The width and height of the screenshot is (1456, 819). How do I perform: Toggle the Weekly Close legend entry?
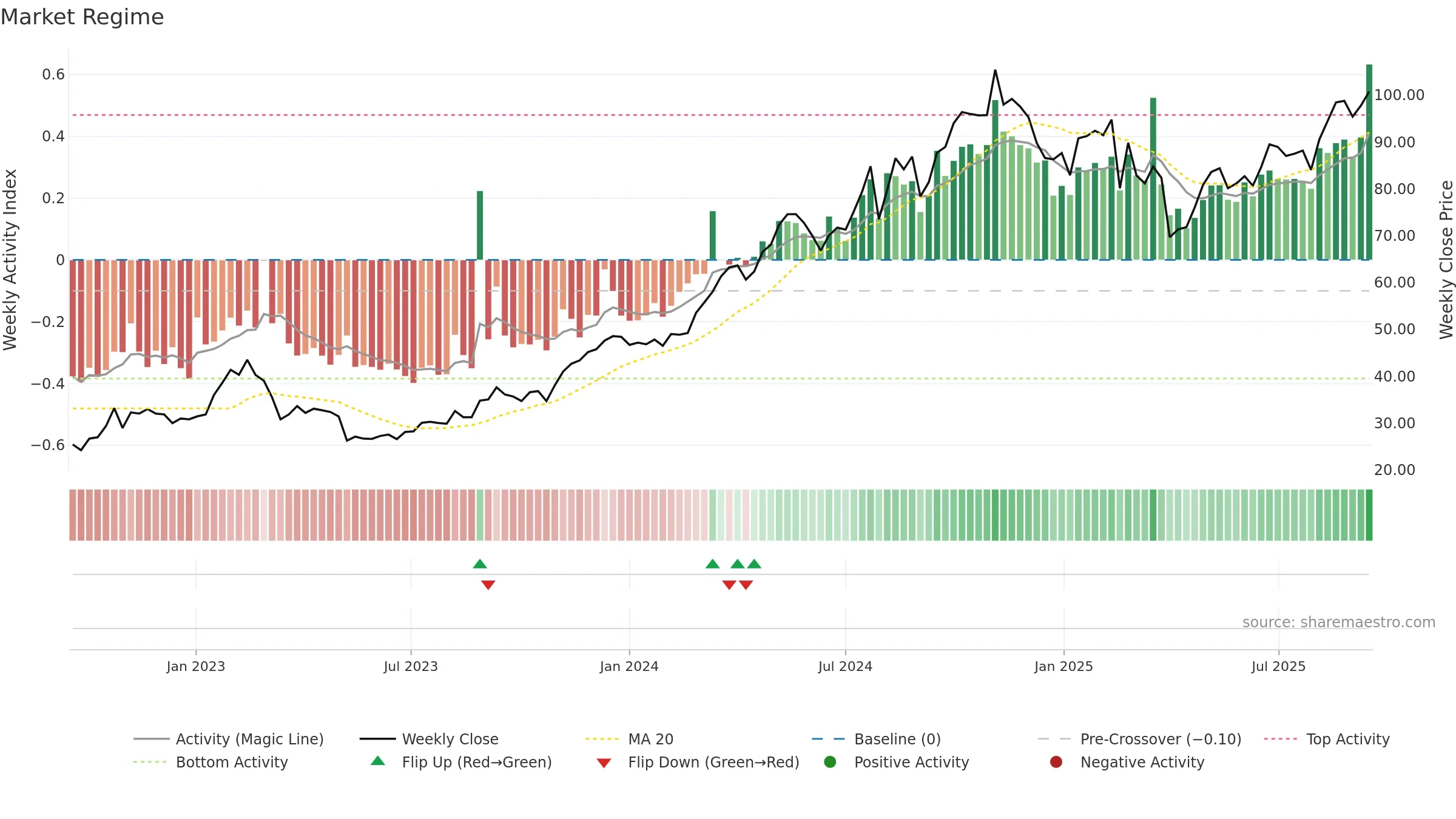pos(429,739)
